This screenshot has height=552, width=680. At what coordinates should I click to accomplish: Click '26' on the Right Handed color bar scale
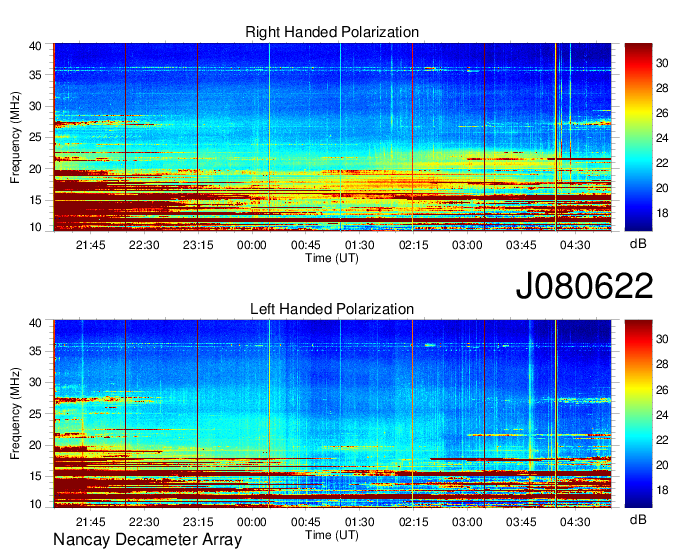coord(662,113)
